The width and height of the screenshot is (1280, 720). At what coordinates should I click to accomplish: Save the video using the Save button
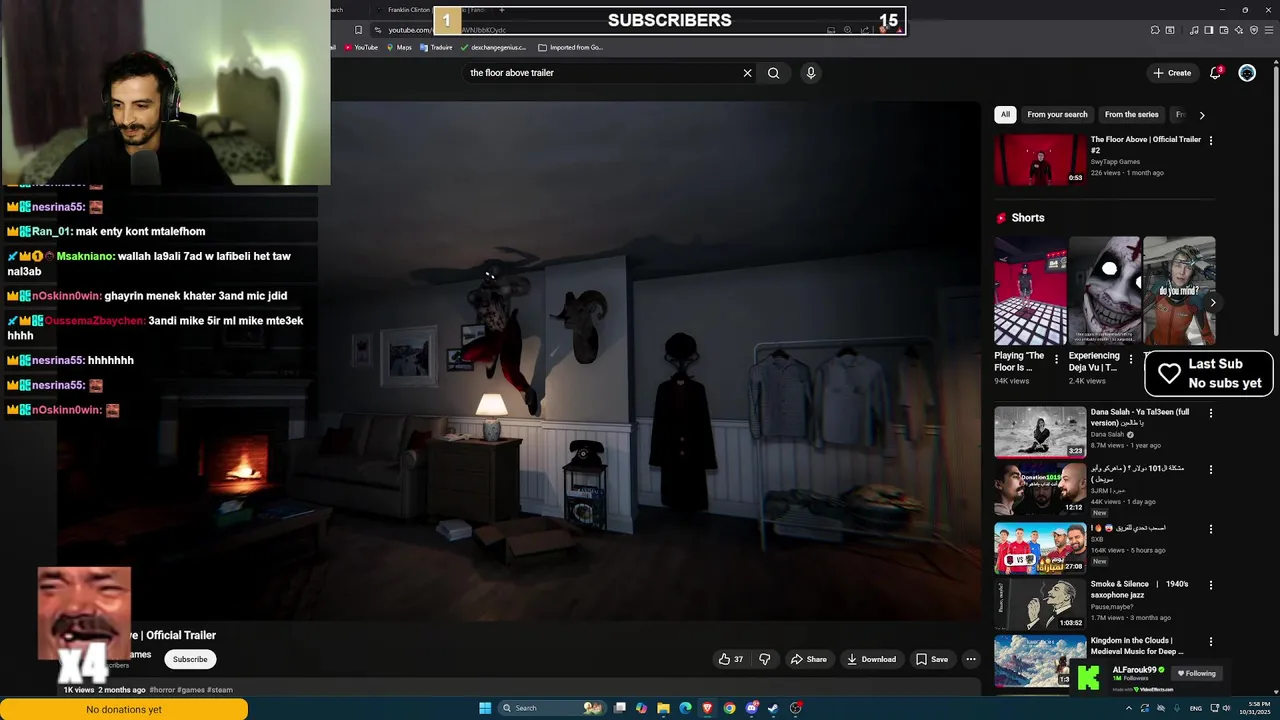932,659
